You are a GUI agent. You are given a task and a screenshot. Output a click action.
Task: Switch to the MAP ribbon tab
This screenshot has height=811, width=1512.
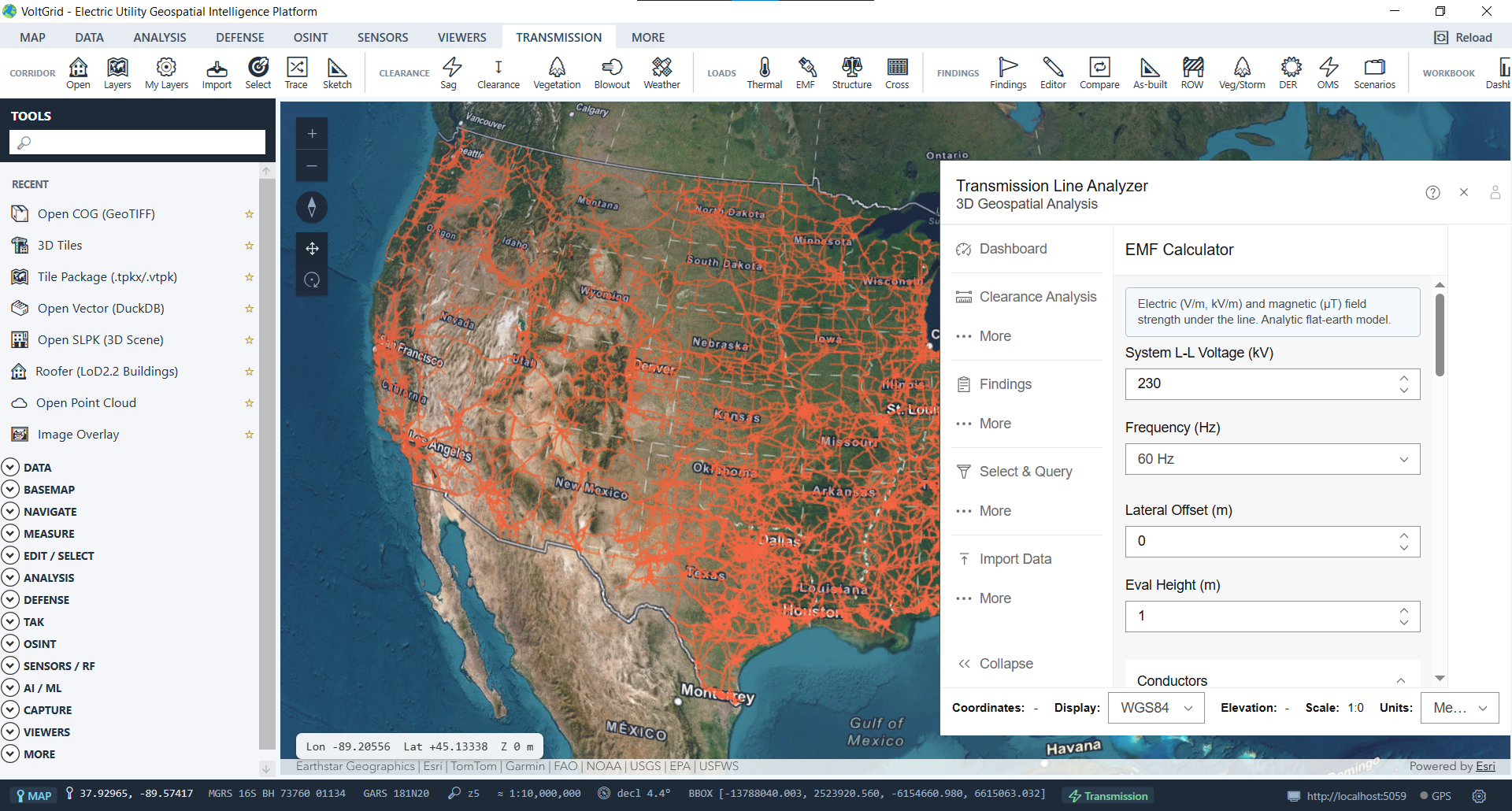tap(33, 37)
